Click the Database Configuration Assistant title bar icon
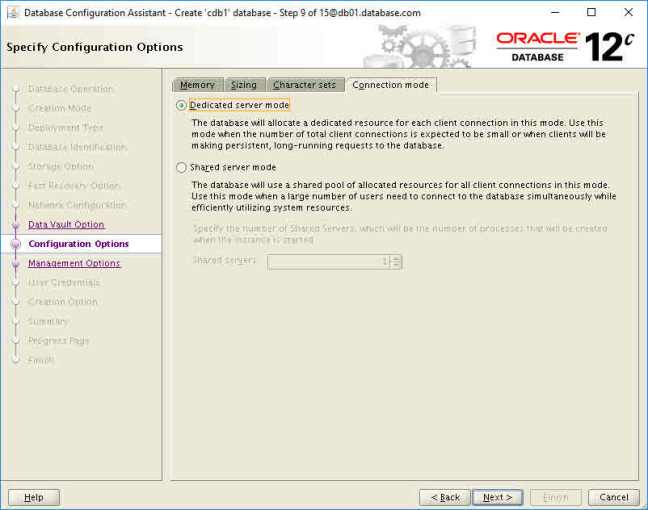This screenshot has height=510, width=648. pos(11,12)
